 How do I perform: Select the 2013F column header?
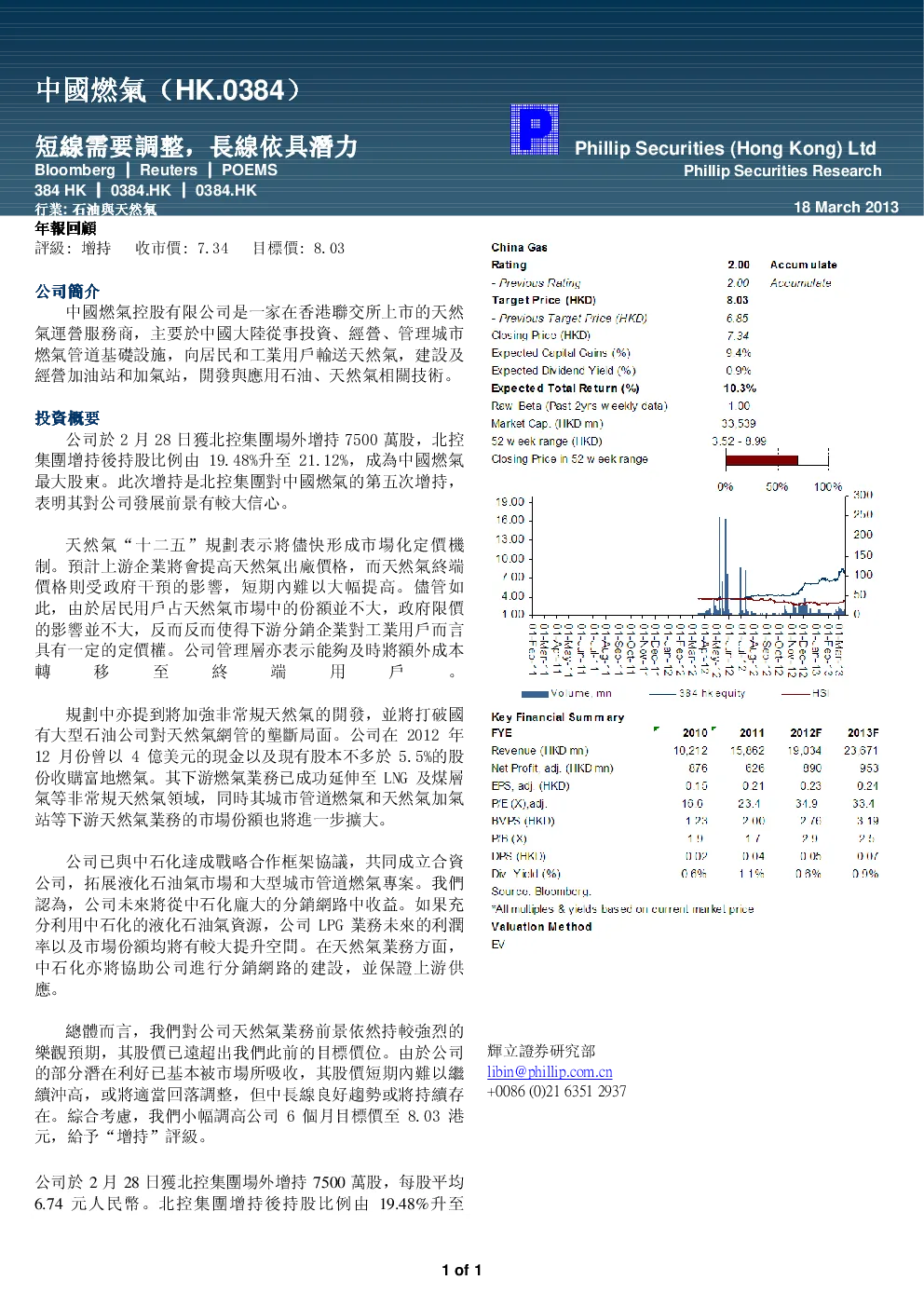point(863,733)
